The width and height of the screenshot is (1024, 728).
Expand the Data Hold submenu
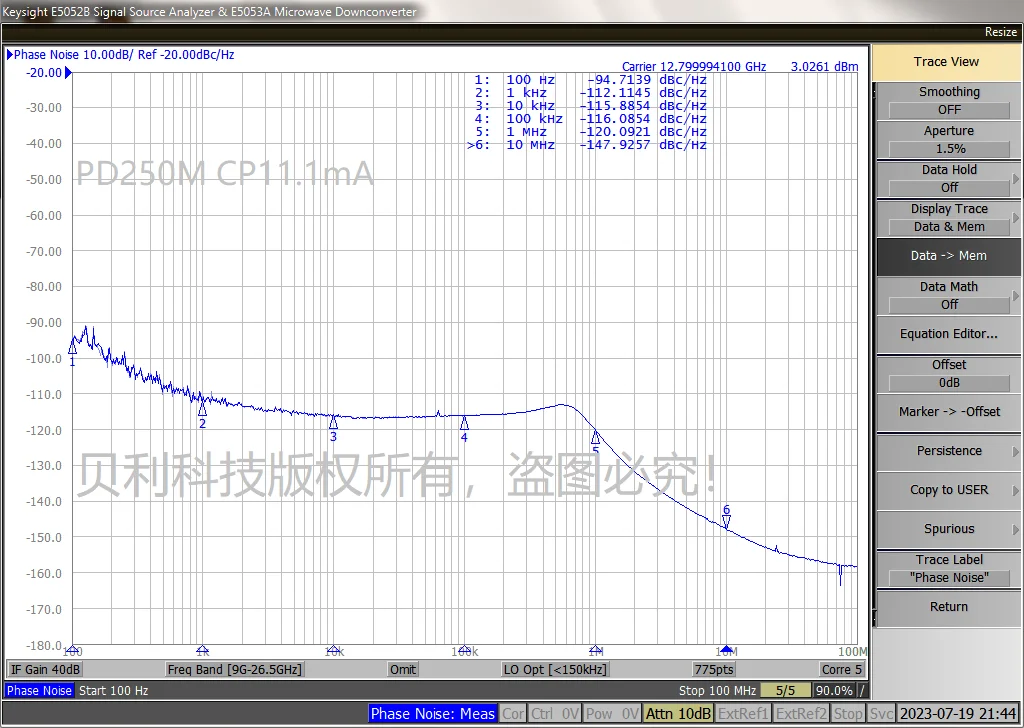pos(948,178)
